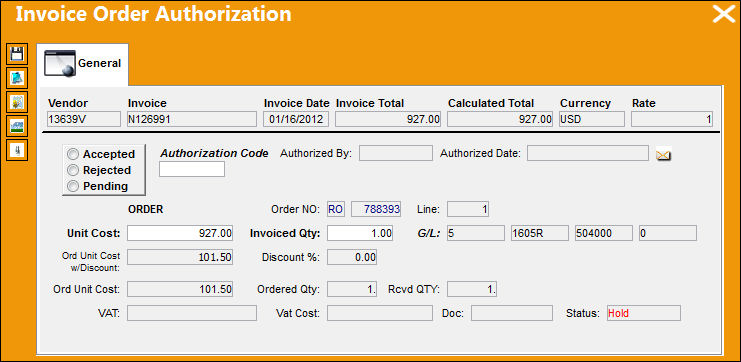Click the Status field showing Hold
741x362 pixels.
tap(644, 313)
